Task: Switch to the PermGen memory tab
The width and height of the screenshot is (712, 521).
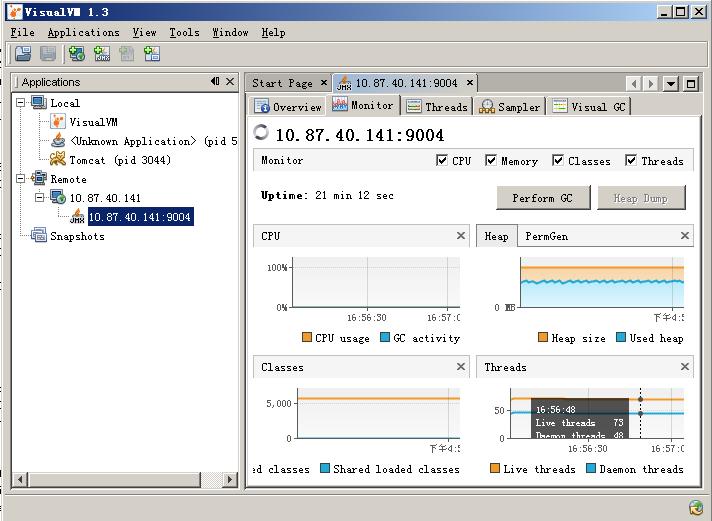Action: (546, 236)
